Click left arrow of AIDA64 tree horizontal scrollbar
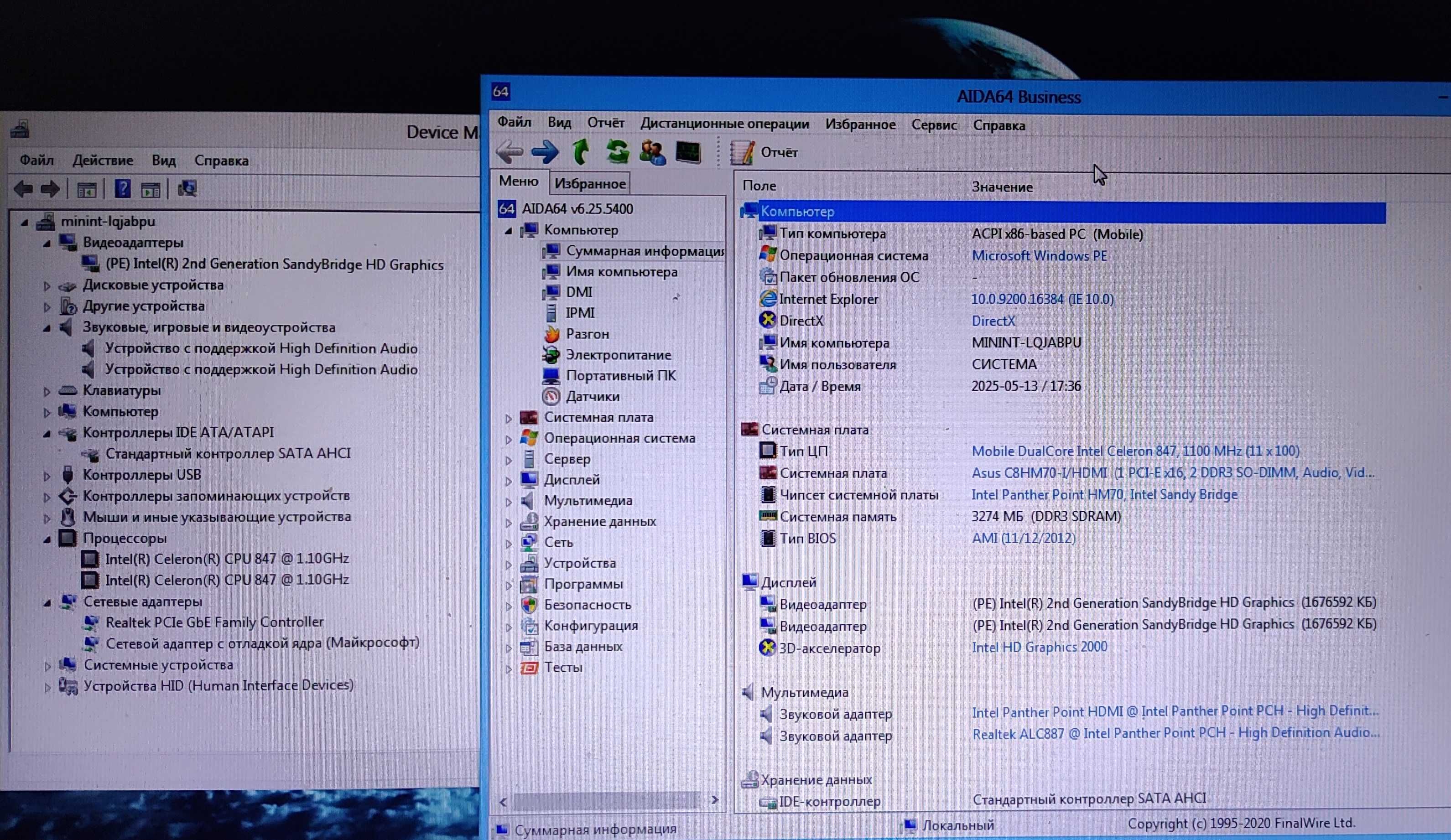Viewport: 1451px width, 840px height. click(x=503, y=801)
